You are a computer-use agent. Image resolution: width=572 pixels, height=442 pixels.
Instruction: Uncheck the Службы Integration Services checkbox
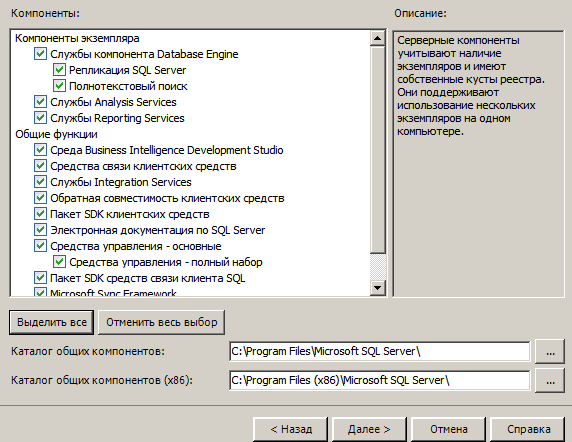tap(40, 182)
